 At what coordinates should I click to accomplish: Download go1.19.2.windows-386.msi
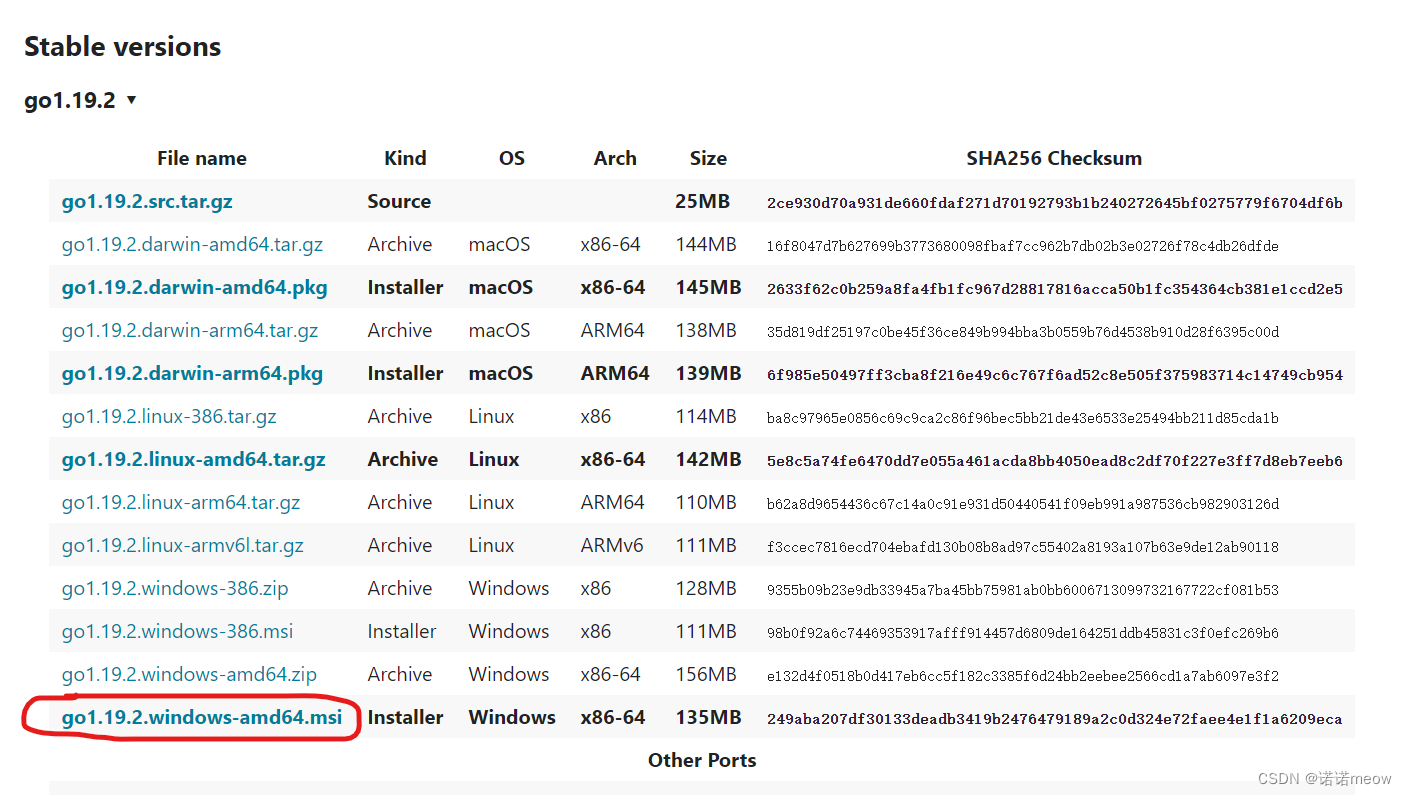[x=177, y=631]
